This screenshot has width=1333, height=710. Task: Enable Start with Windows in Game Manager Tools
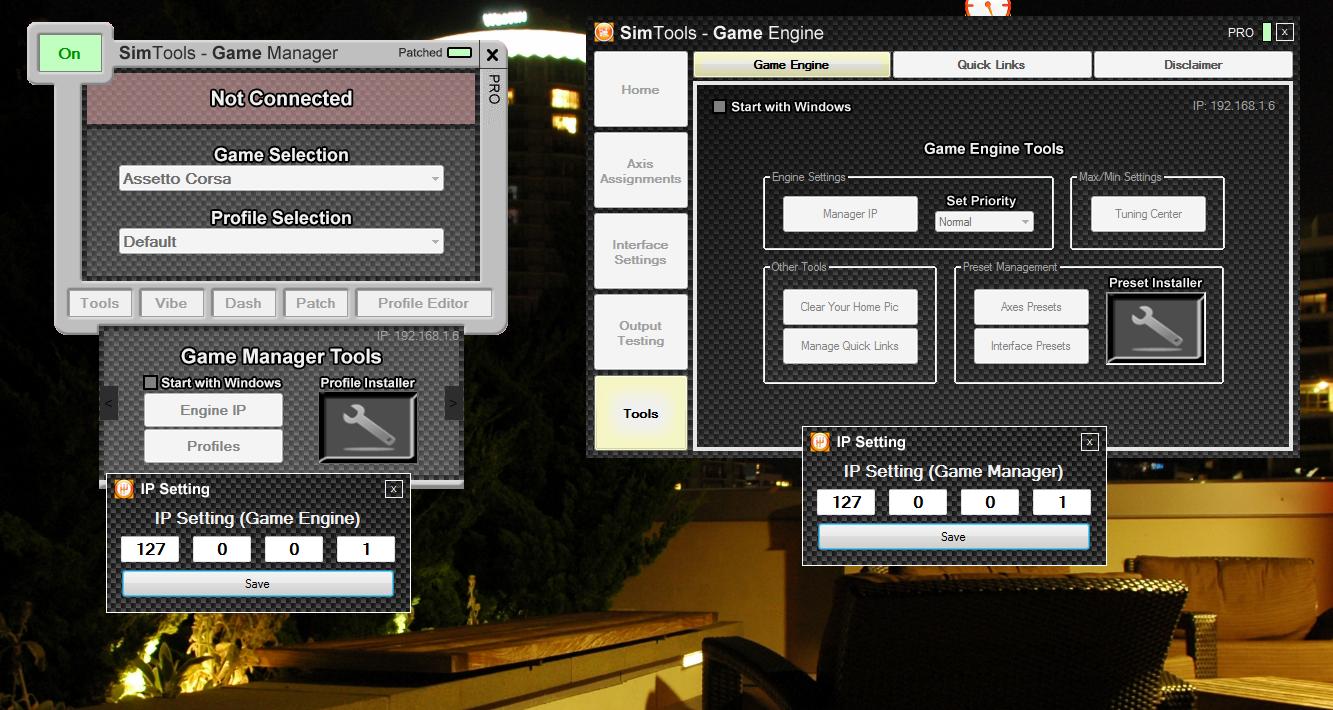[x=150, y=383]
